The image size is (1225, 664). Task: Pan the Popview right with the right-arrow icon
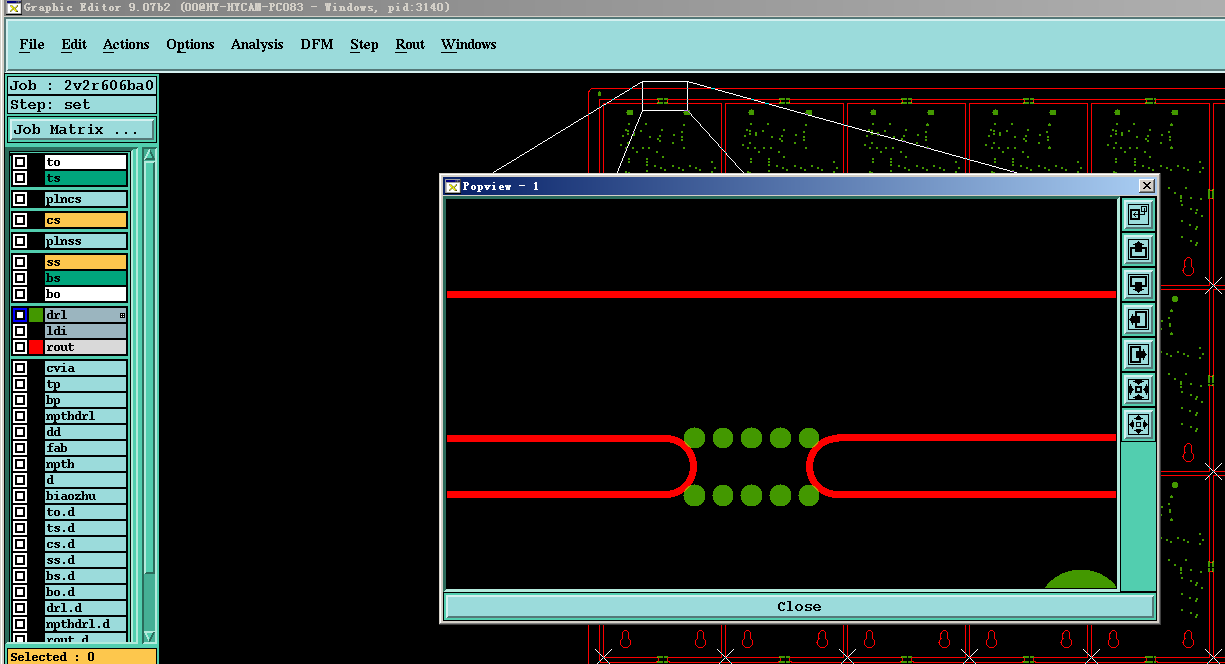pyautogui.click(x=1138, y=354)
